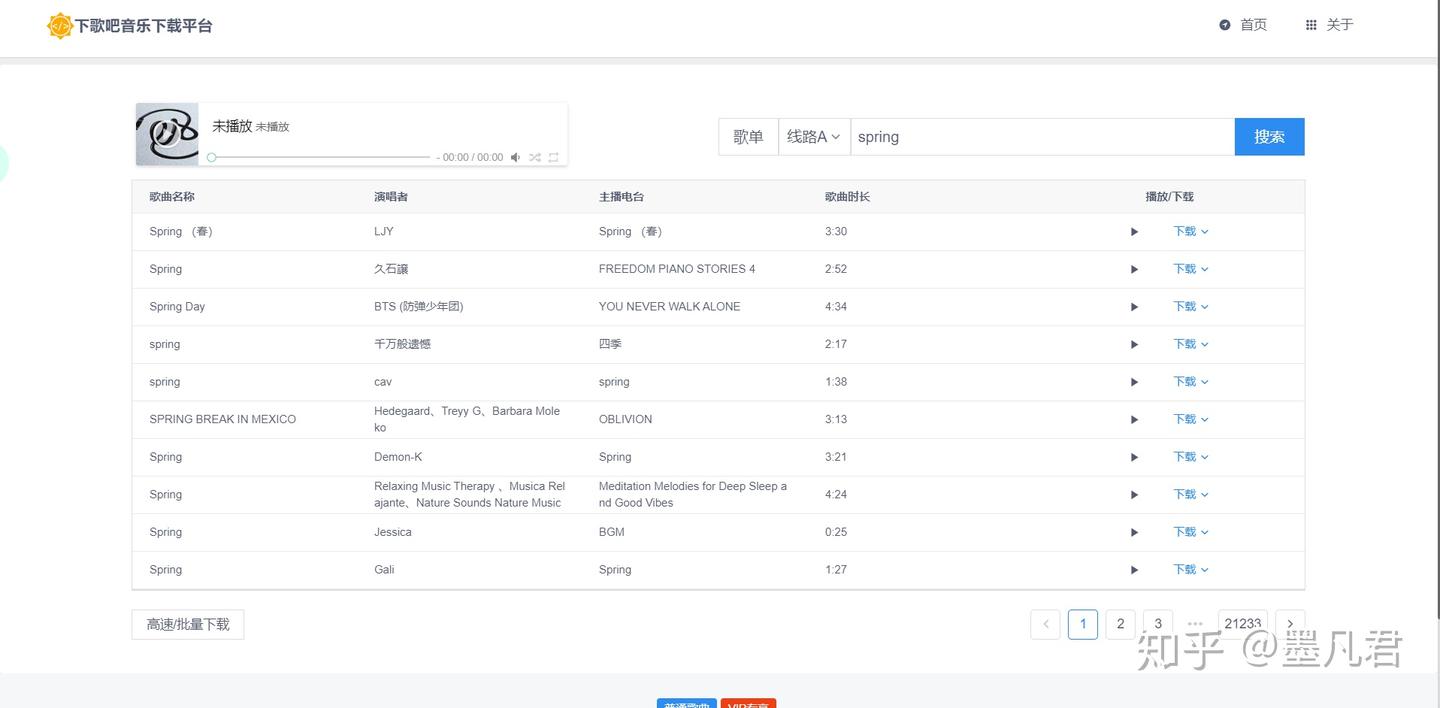This screenshot has height=708, width=1440.
Task: Click artist BTS (防弹少年团)
Action: point(419,307)
